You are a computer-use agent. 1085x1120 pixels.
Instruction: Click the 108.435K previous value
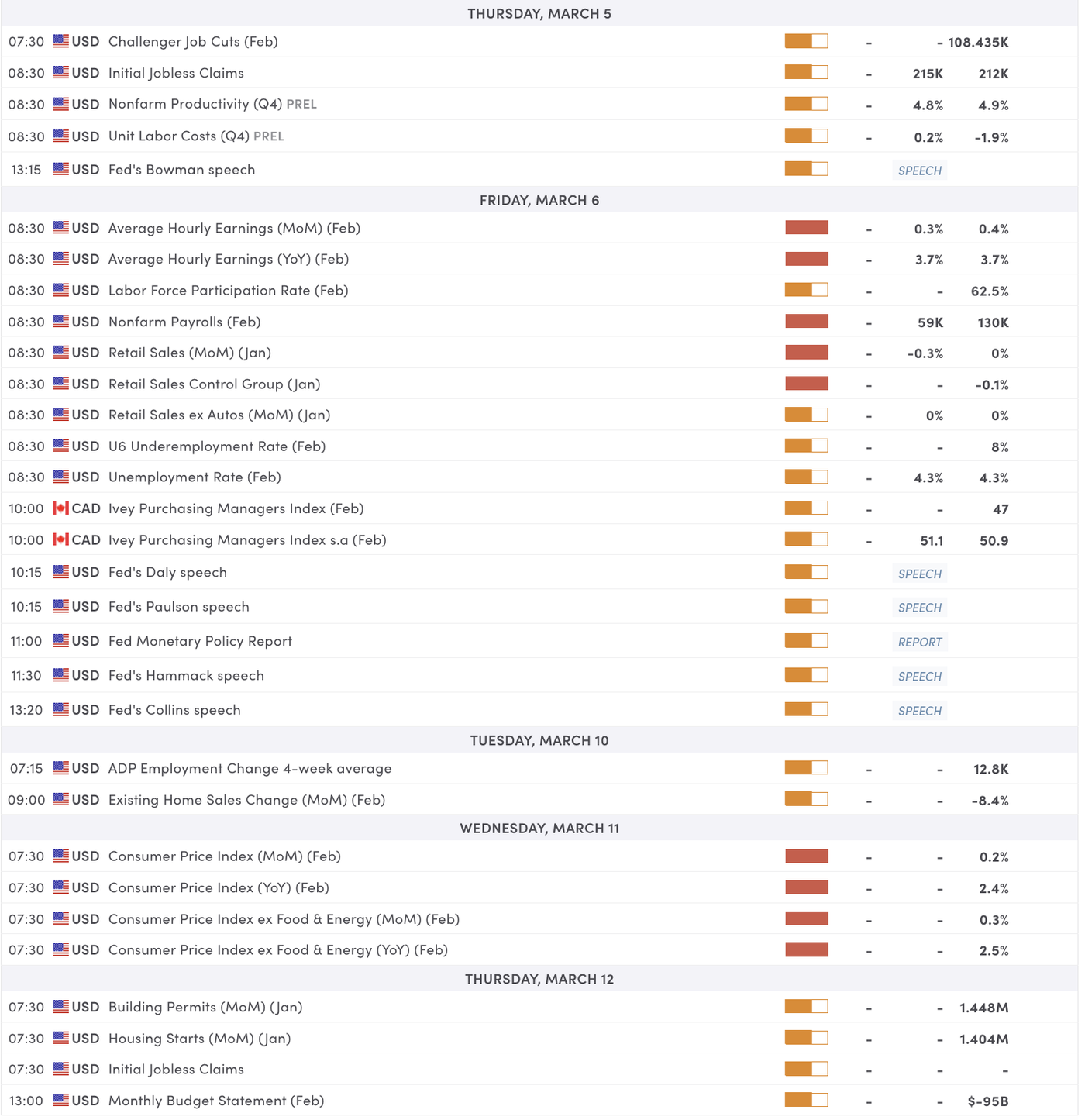pos(978,43)
